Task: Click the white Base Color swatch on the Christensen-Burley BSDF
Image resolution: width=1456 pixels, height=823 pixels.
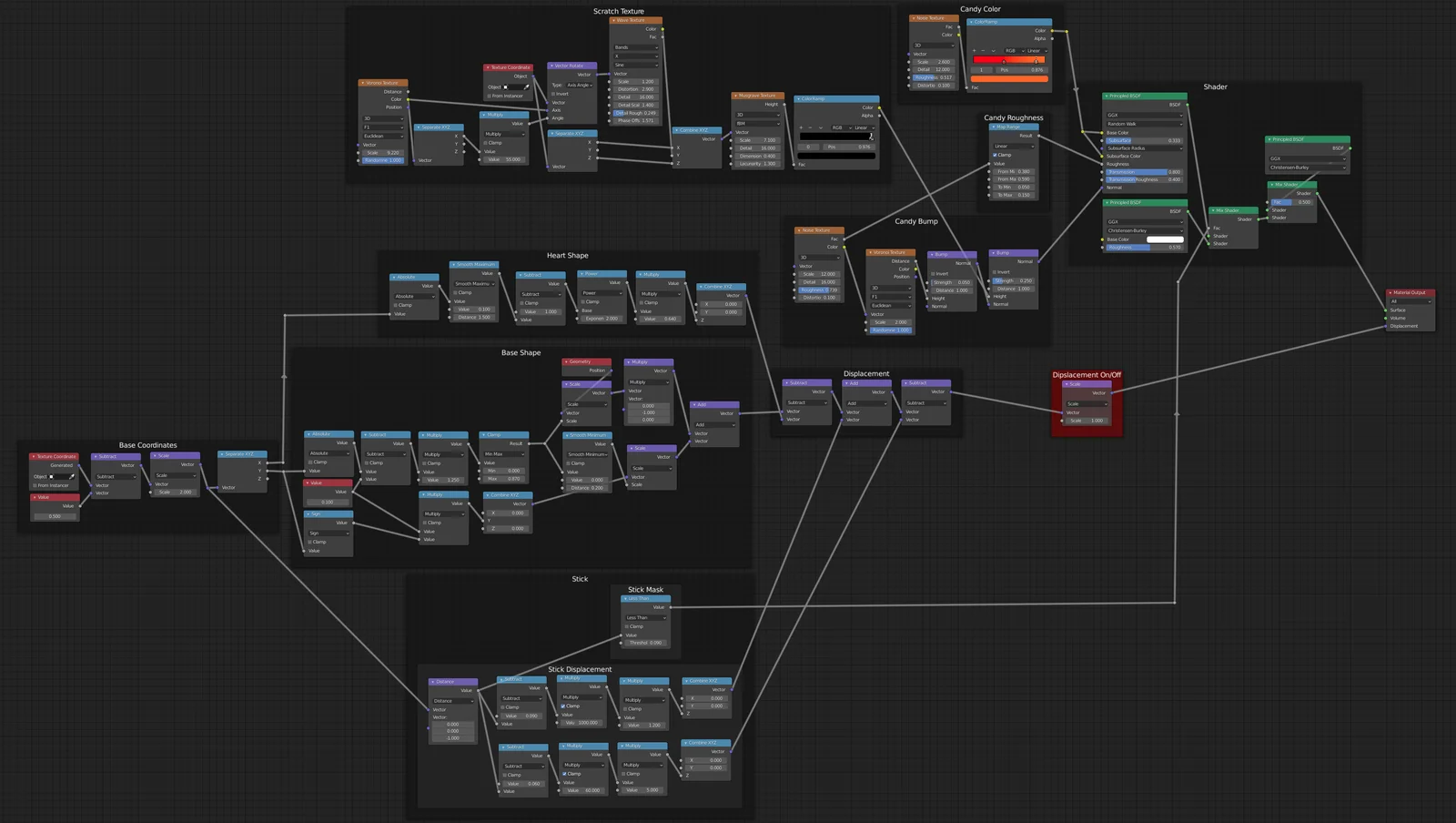Action: point(1166,239)
